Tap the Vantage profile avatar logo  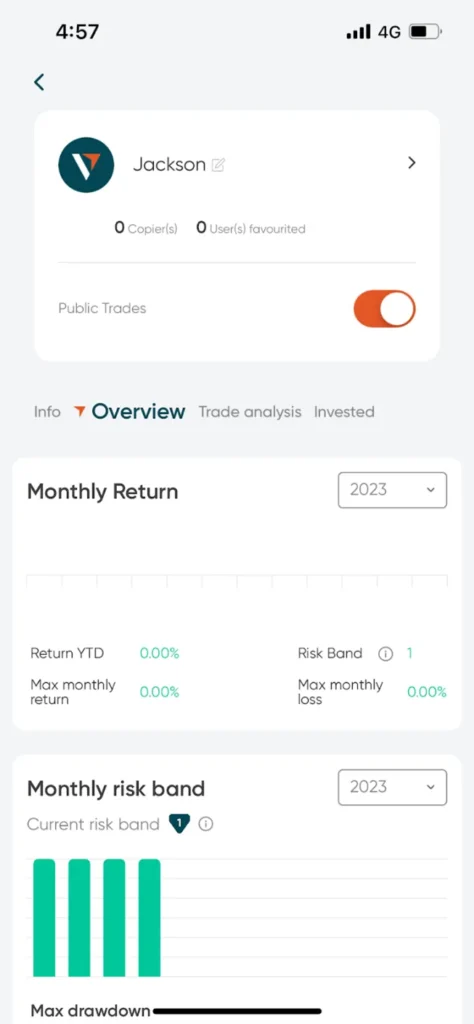[86, 165]
